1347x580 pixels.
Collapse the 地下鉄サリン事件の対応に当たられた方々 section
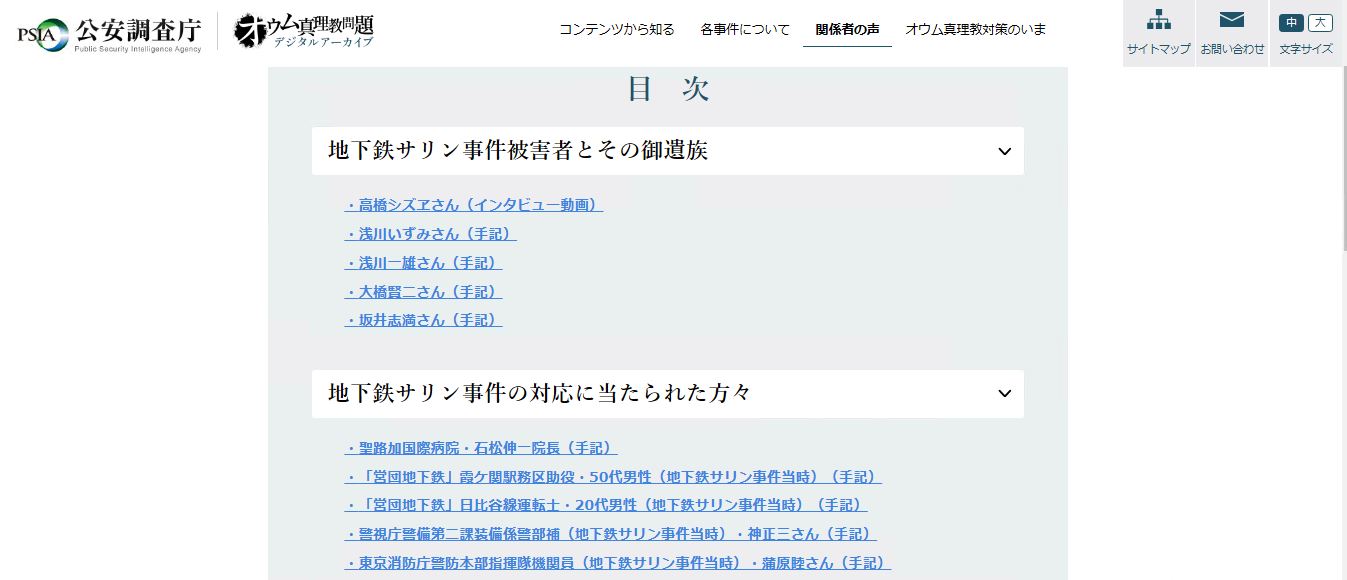pyautogui.click(x=1003, y=393)
